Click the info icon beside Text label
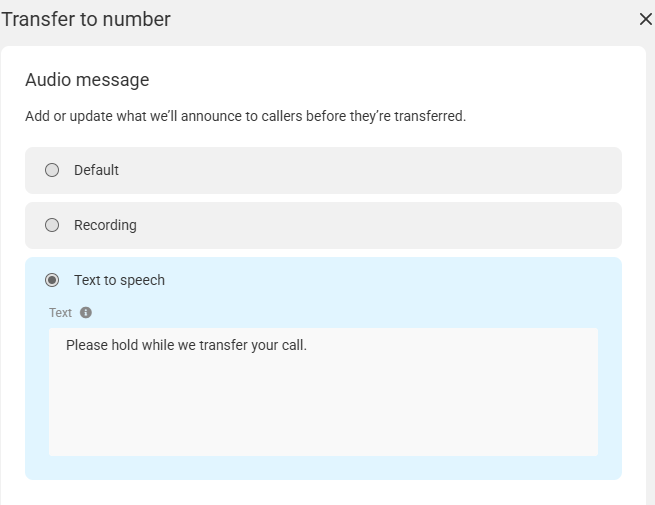 (86, 312)
